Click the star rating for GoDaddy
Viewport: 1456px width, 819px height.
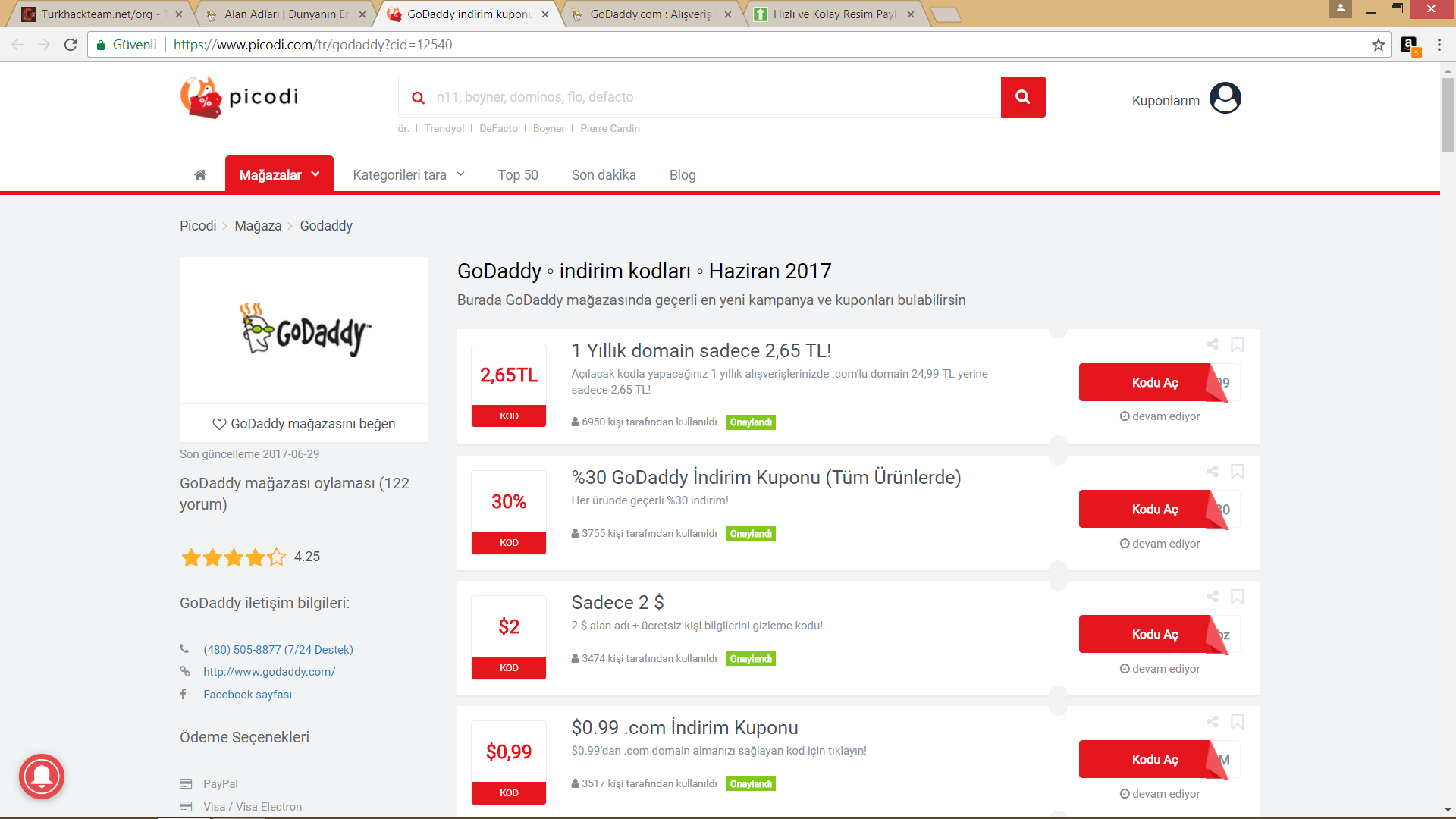click(234, 557)
